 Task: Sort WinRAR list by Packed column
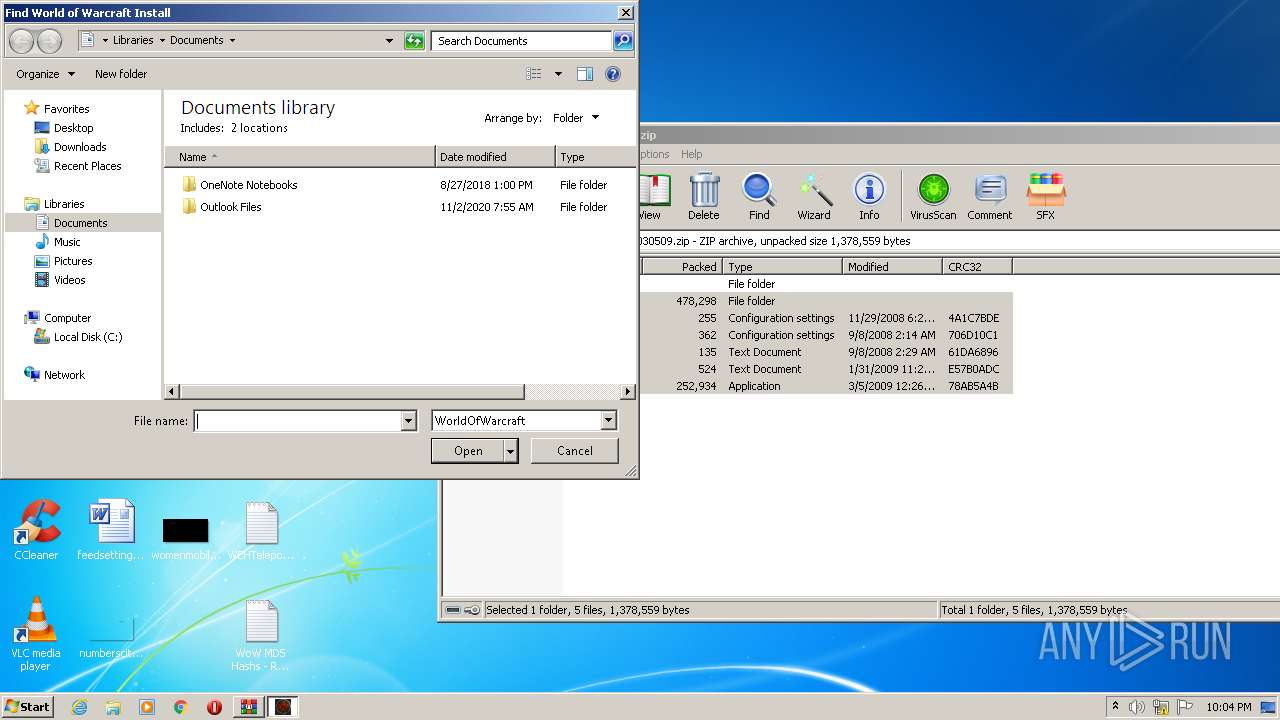[x=681, y=267]
